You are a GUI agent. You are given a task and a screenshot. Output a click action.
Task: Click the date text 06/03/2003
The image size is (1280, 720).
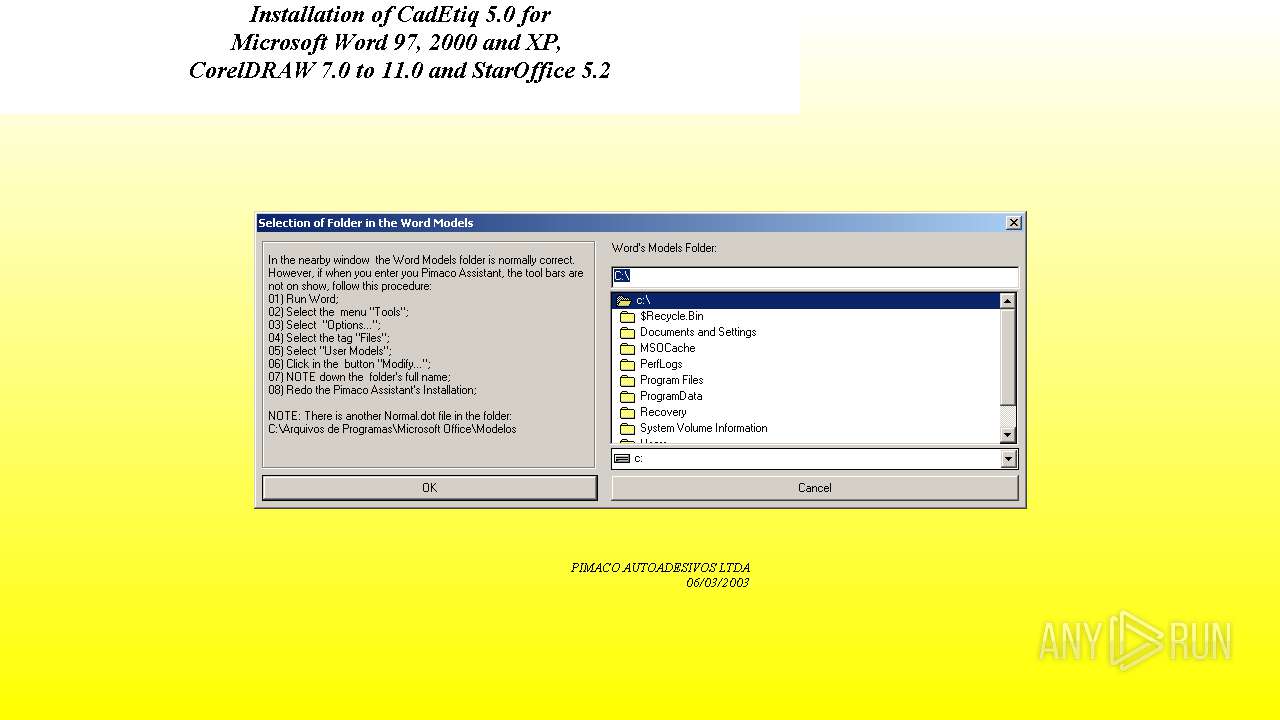(x=717, y=583)
